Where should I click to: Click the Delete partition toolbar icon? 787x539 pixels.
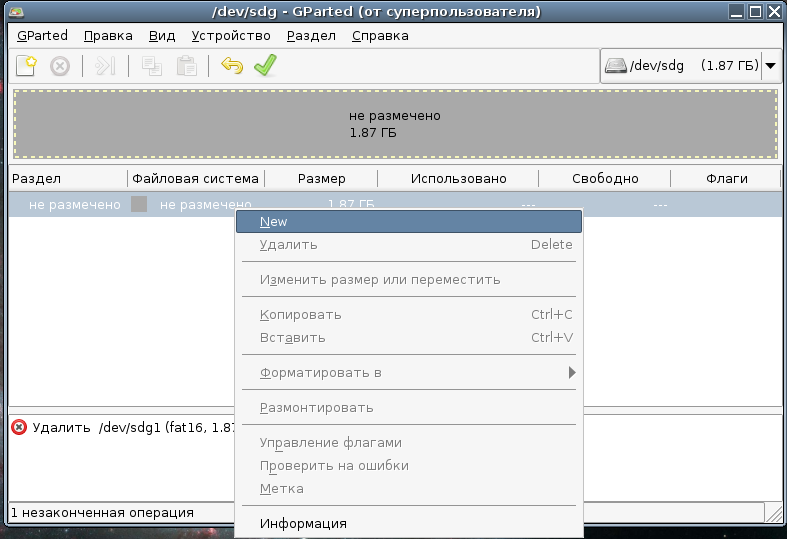(x=60, y=66)
